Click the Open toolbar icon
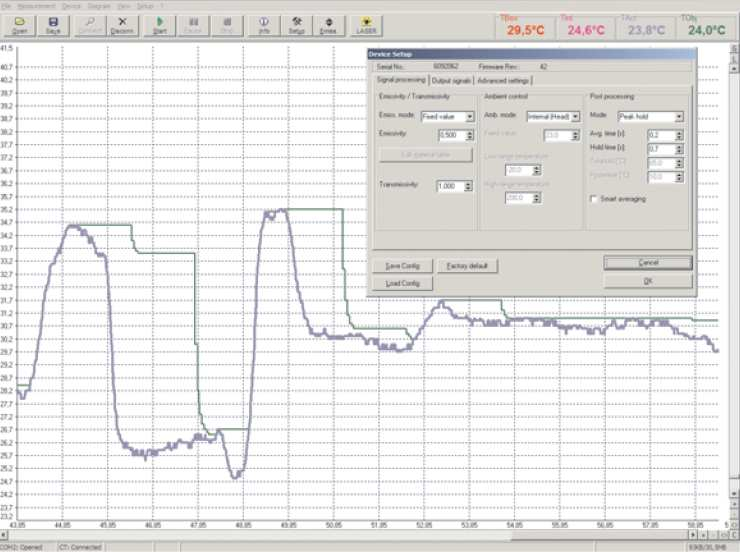This screenshot has width=740, height=552. tap(19, 25)
